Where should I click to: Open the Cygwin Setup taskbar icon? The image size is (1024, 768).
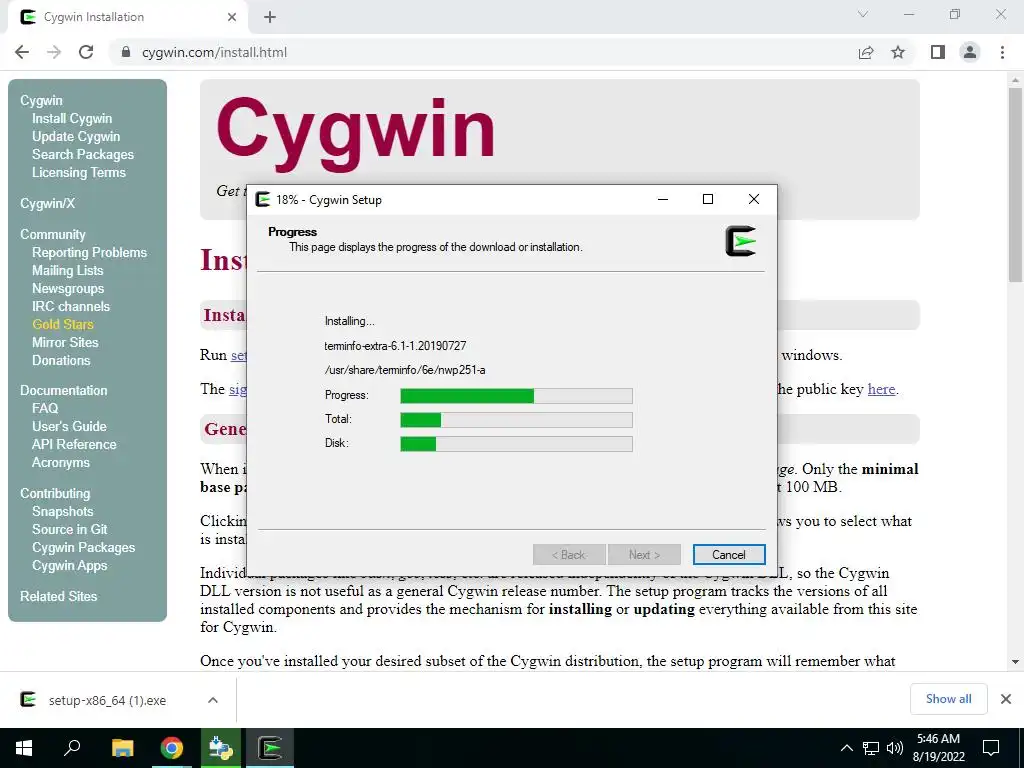click(x=270, y=748)
